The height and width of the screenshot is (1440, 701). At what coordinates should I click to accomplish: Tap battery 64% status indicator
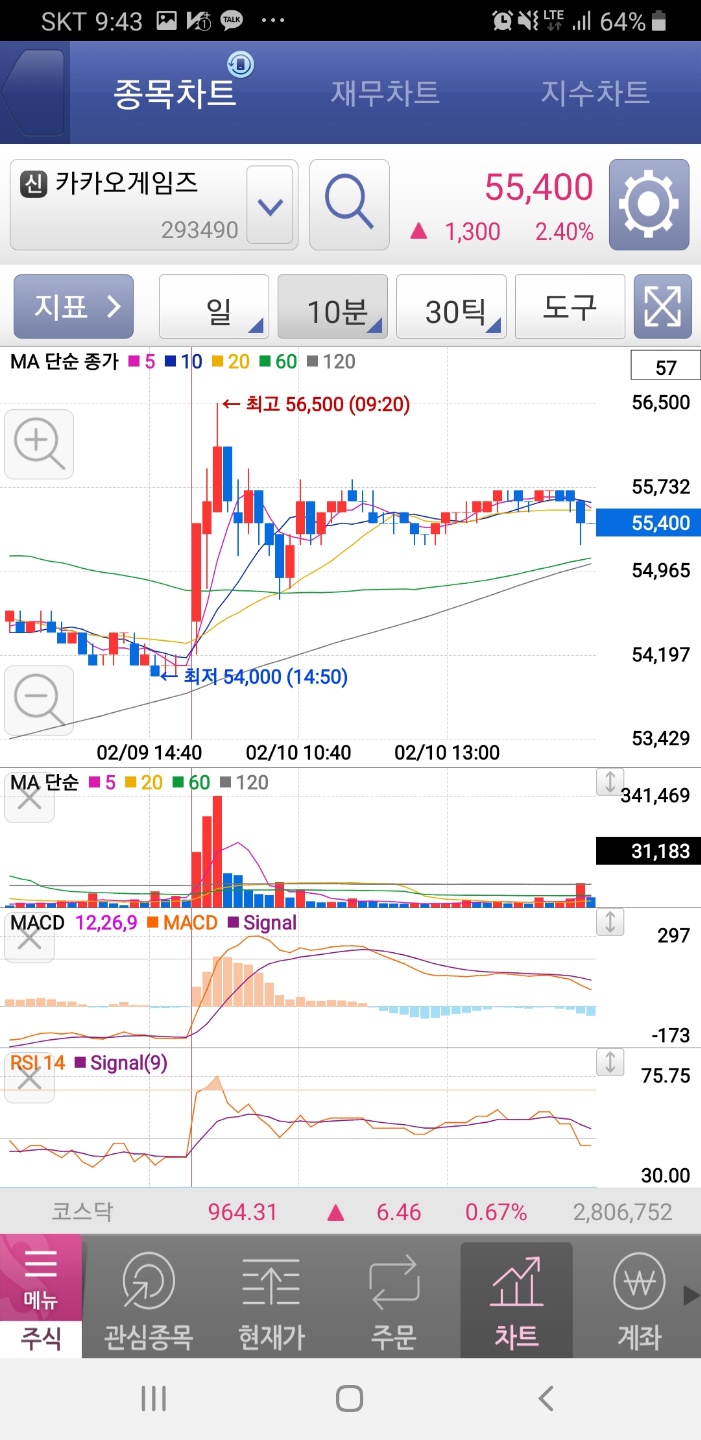click(x=634, y=20)
